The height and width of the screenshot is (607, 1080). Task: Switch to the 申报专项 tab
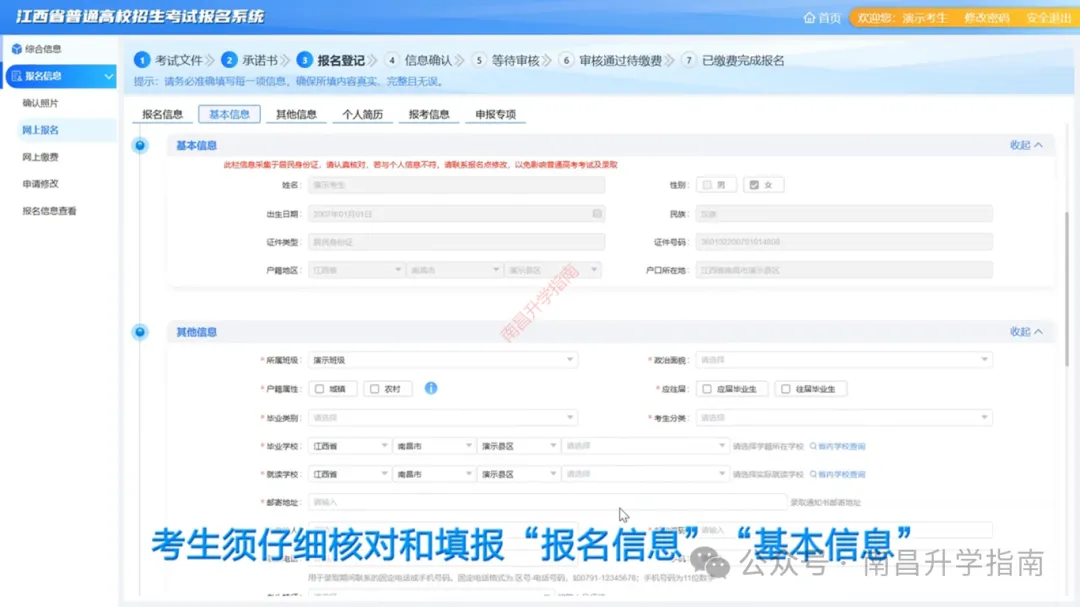(495, 114)
